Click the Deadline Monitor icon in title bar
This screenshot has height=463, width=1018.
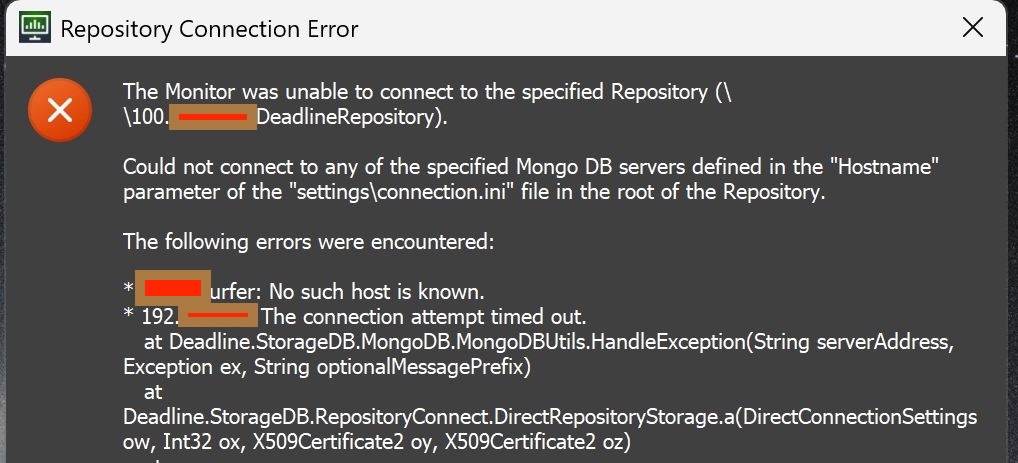(x=35, y=28)
